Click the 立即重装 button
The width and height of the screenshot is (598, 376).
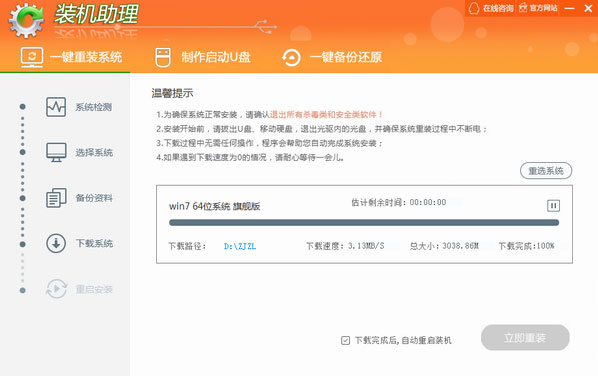click(525, 337)
